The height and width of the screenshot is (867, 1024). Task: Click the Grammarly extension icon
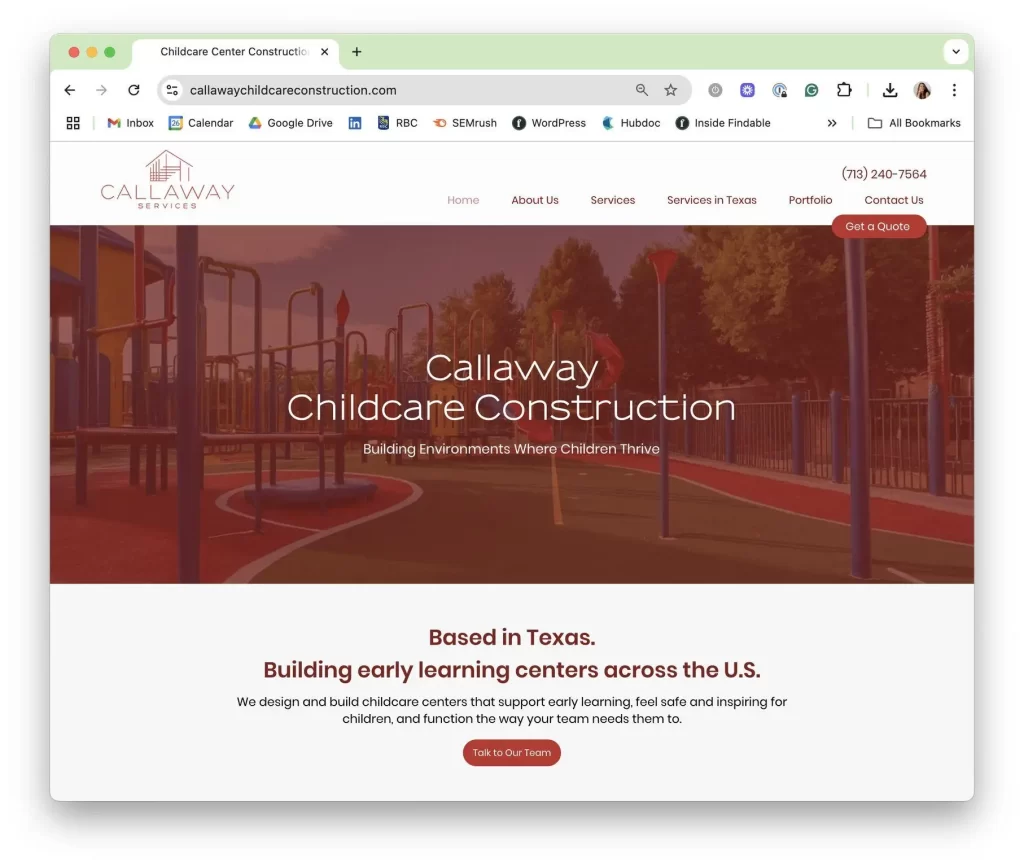(812, 90)
